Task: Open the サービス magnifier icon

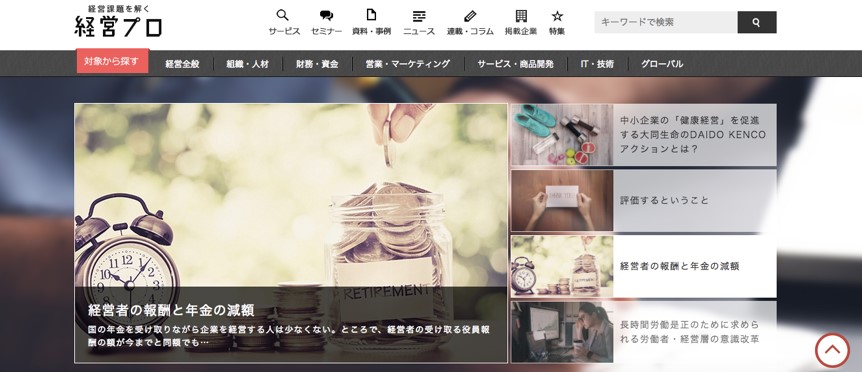Action: pos(283,15)
